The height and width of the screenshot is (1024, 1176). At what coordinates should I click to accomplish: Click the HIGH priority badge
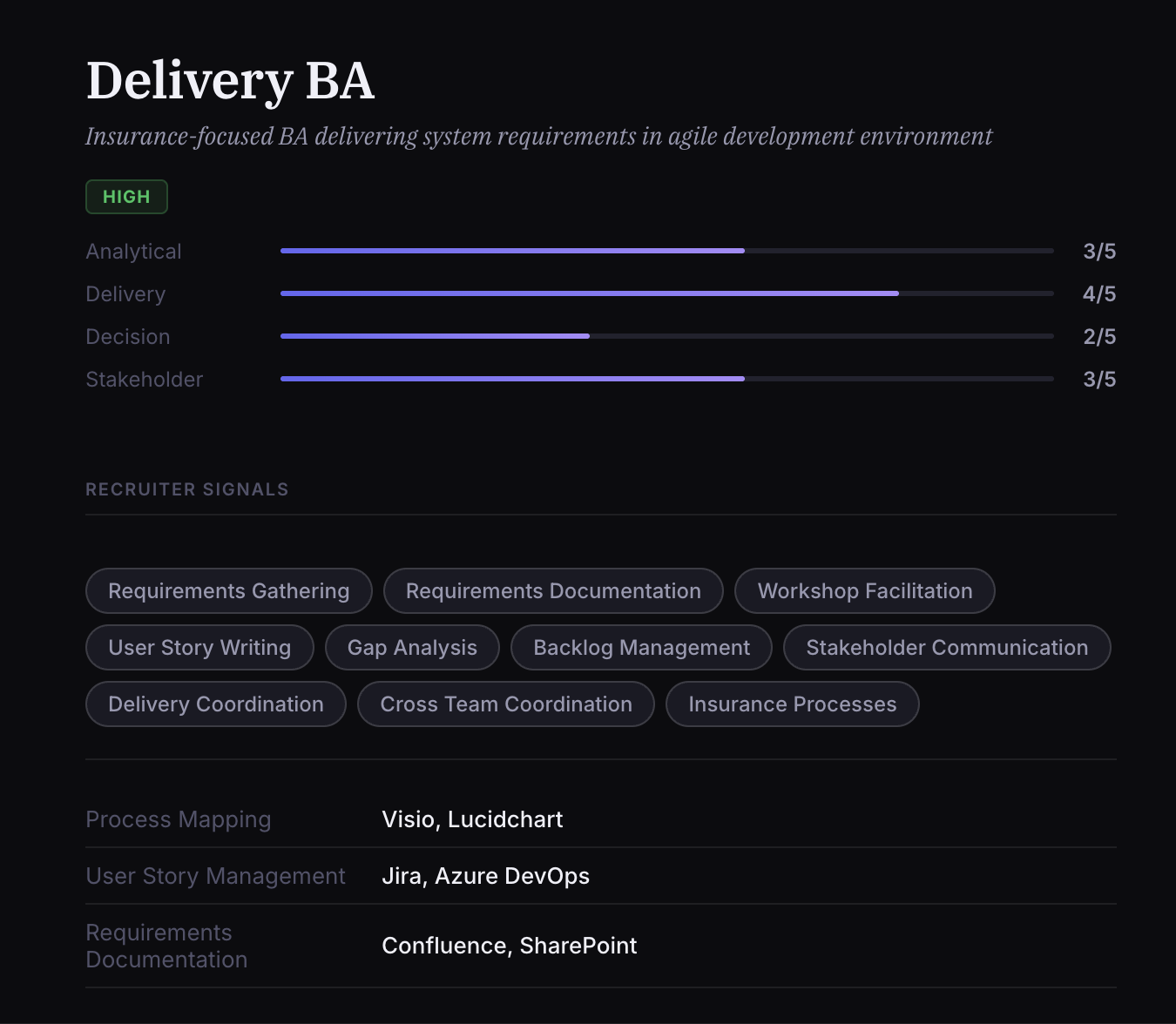pyautogui.click(x=126, y=197)
